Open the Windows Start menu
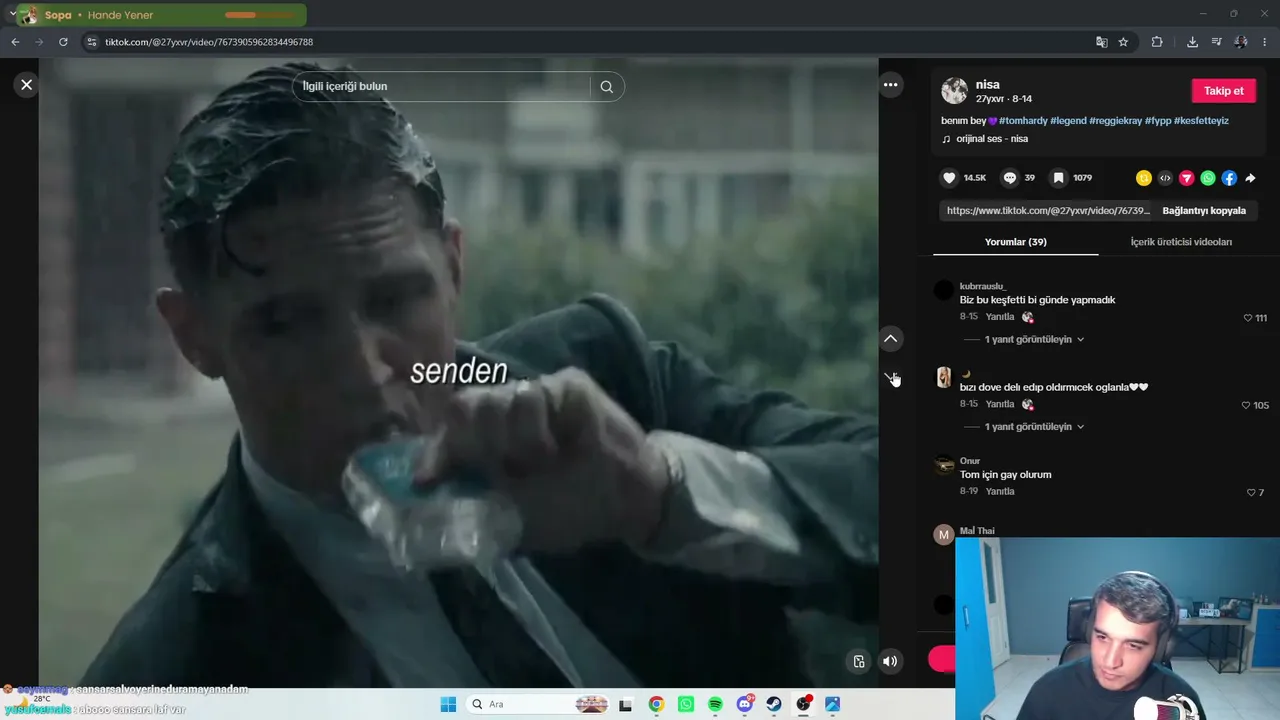The image size is (1280, 720). pos(448,704)
